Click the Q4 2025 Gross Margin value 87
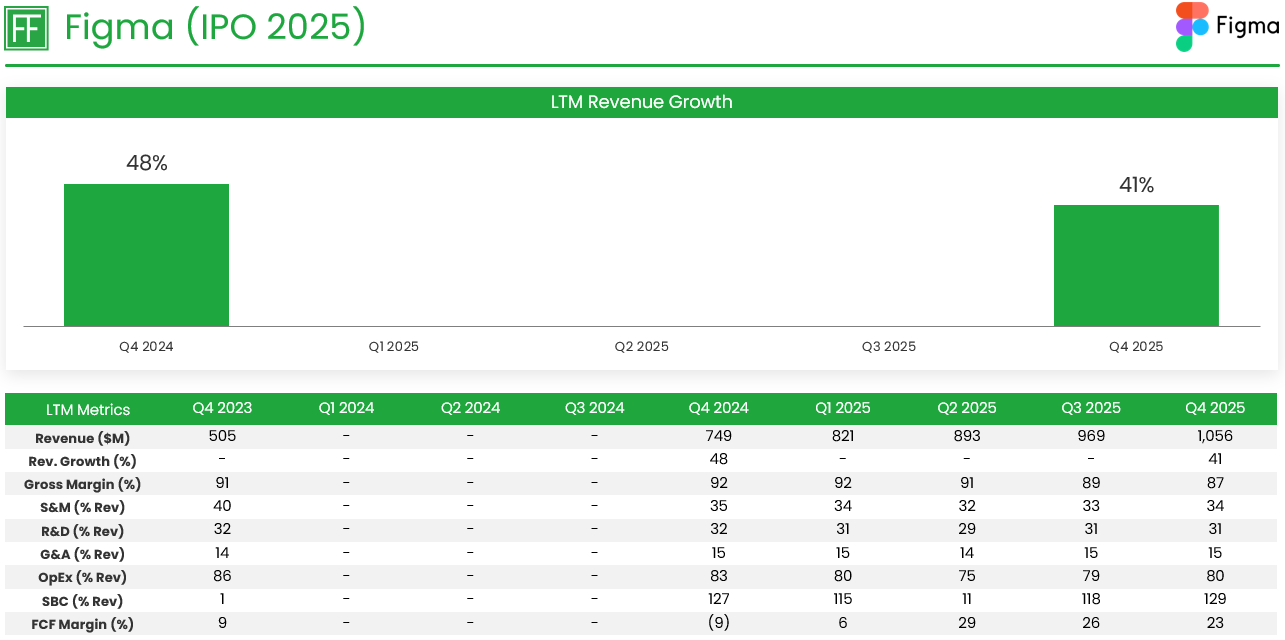The width and height of the screenshot is (1285, 640). (1215, 483)
